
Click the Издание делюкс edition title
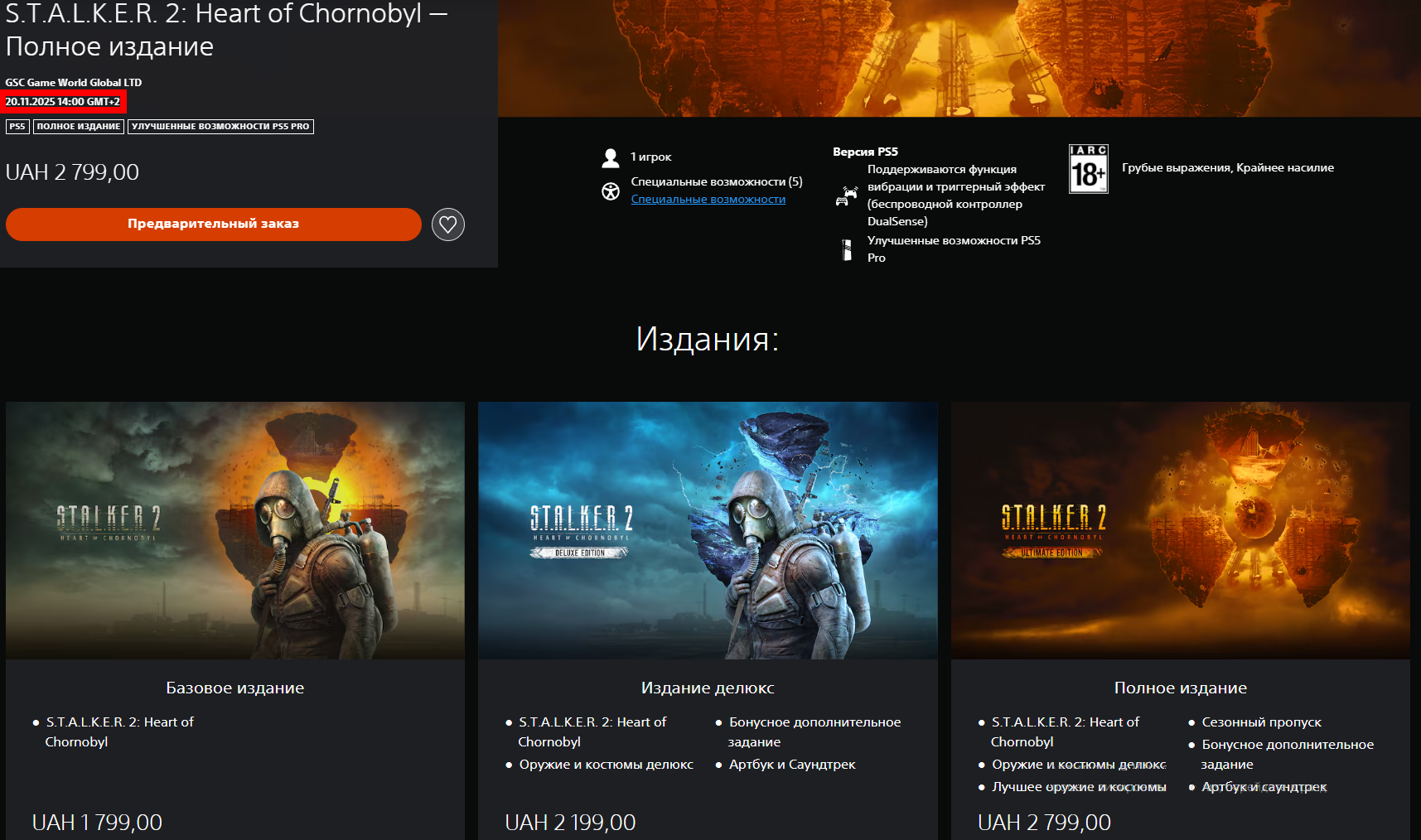(708, 688)
